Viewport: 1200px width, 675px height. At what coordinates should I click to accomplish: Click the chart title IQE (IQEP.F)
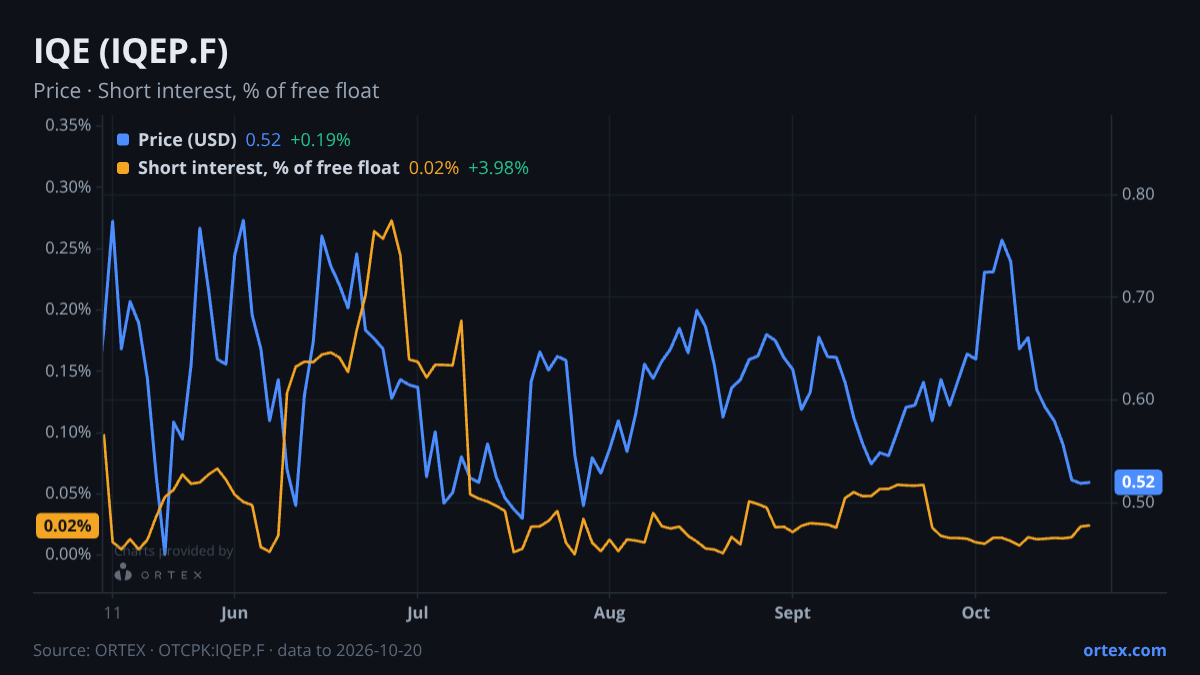(x=131, y=53)
